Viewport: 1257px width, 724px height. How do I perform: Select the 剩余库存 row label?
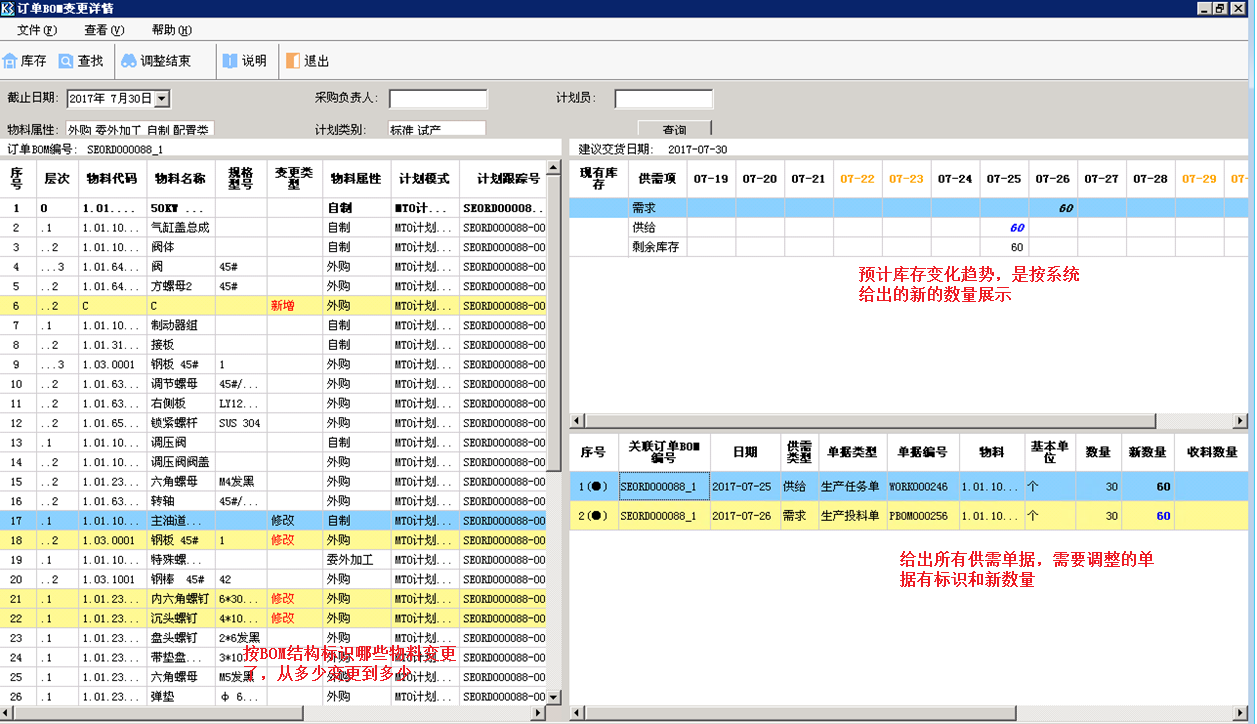[657, 247]
